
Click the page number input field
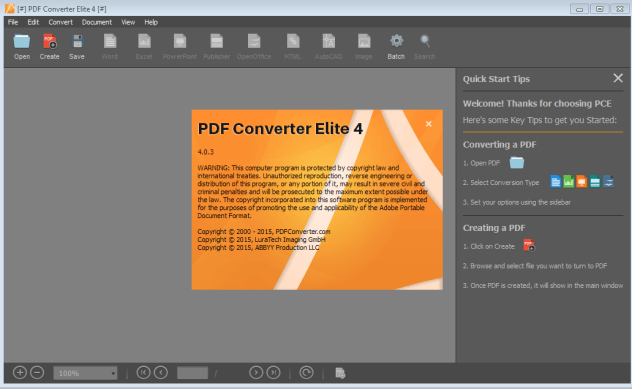(192, 373)
